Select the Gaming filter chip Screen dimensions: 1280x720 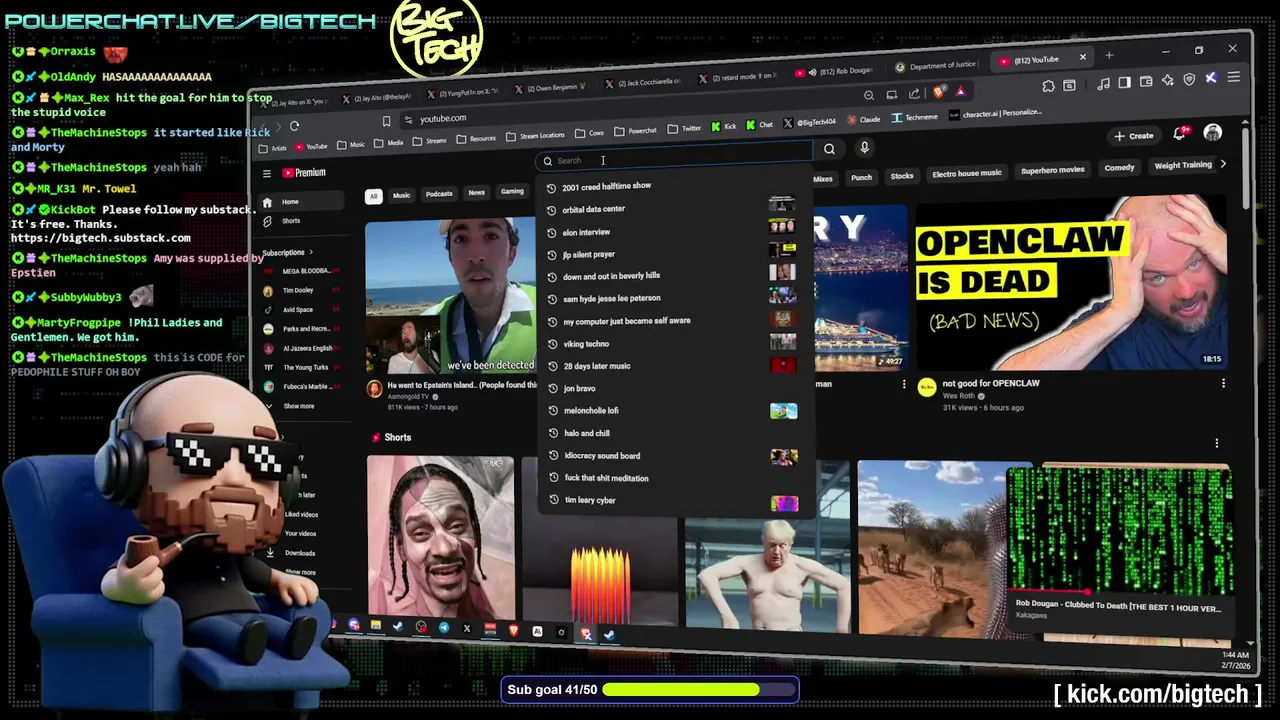click(512, 192)
